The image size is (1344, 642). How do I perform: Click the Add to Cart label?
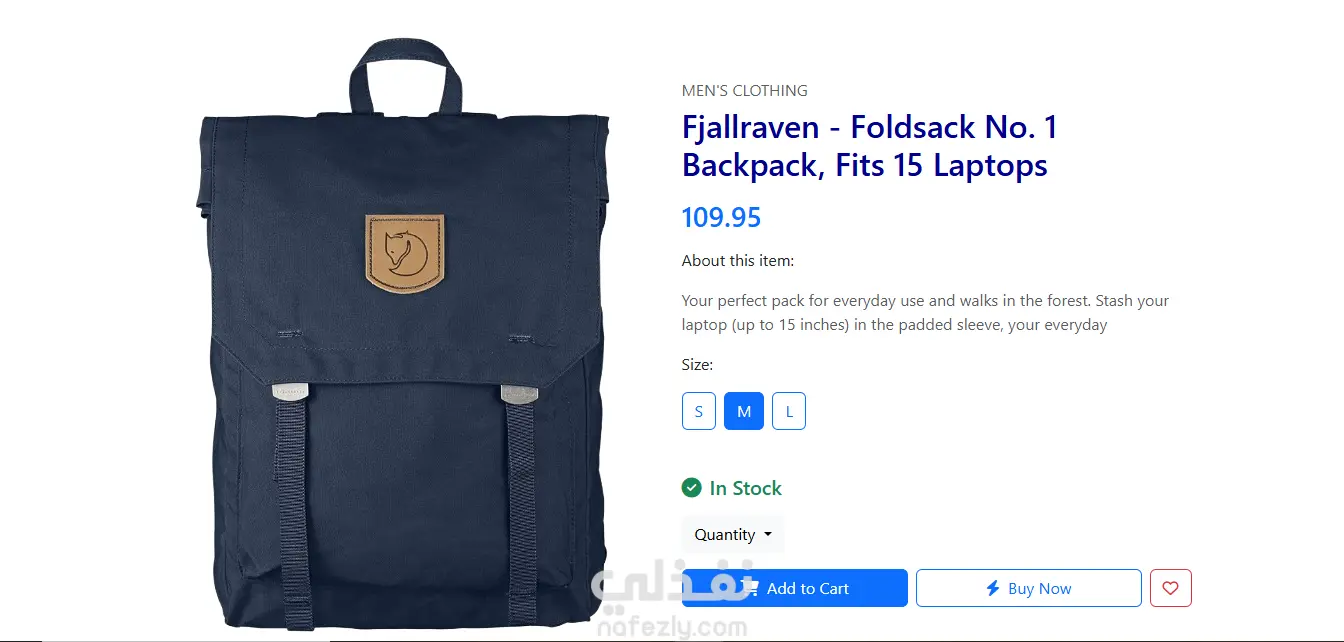808,588
